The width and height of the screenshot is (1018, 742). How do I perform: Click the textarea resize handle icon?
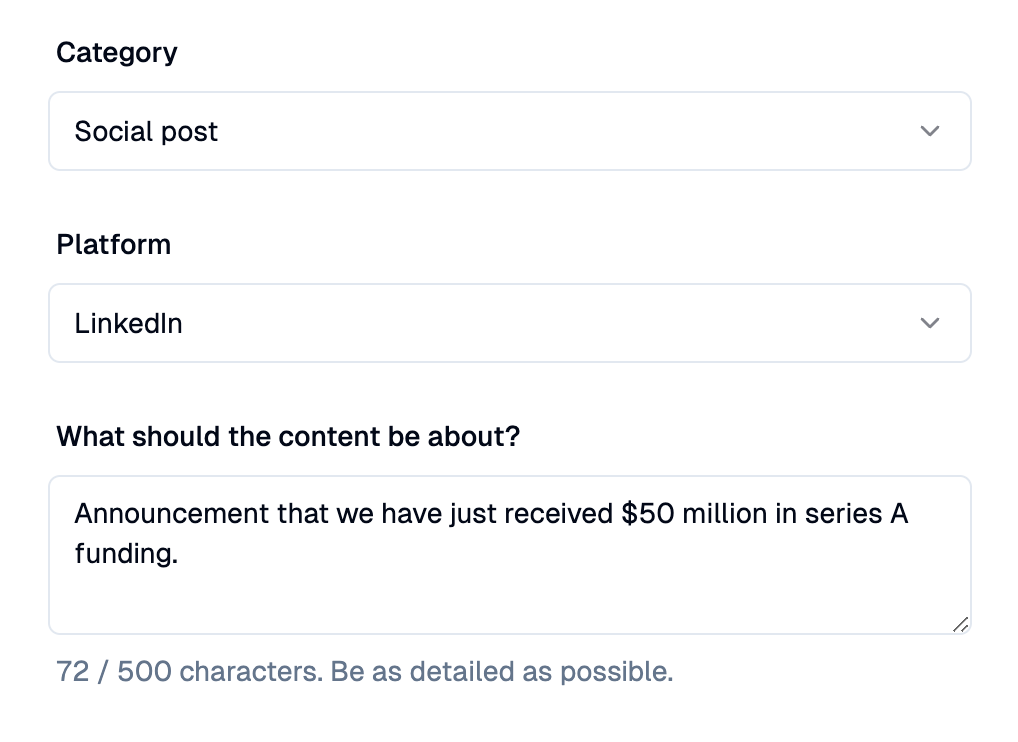coord(960,624)
